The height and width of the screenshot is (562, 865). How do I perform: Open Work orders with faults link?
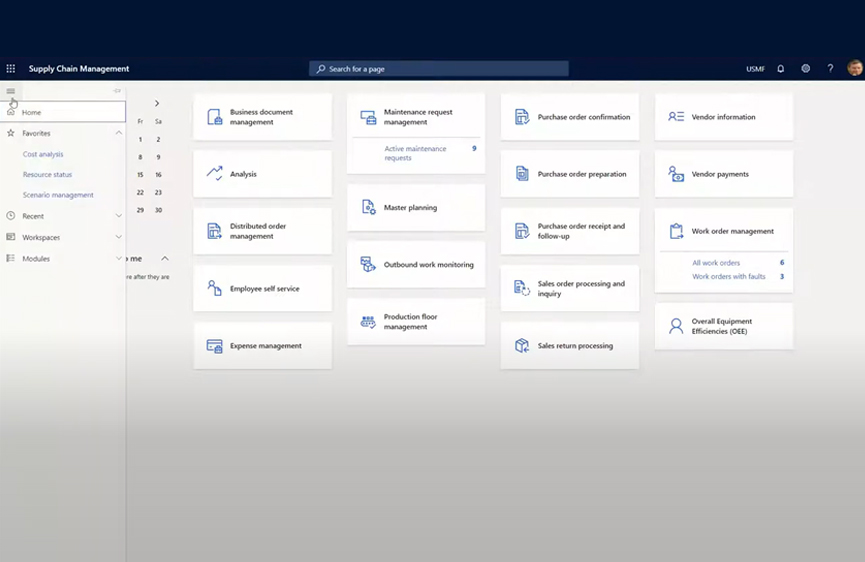point(728,277)
